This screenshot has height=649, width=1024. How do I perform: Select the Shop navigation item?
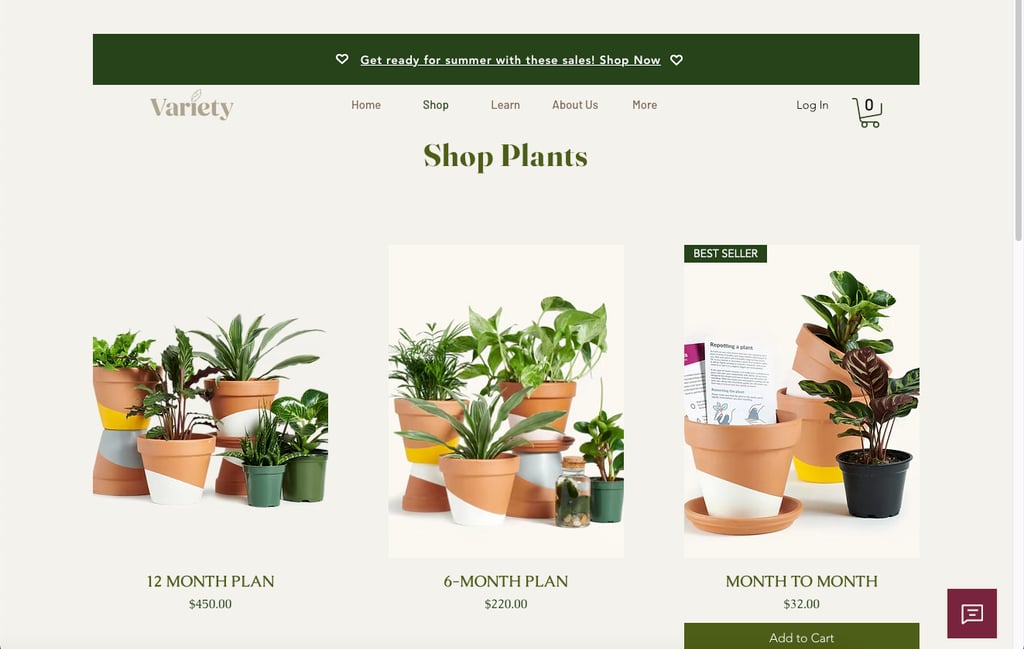coord(436,104)
